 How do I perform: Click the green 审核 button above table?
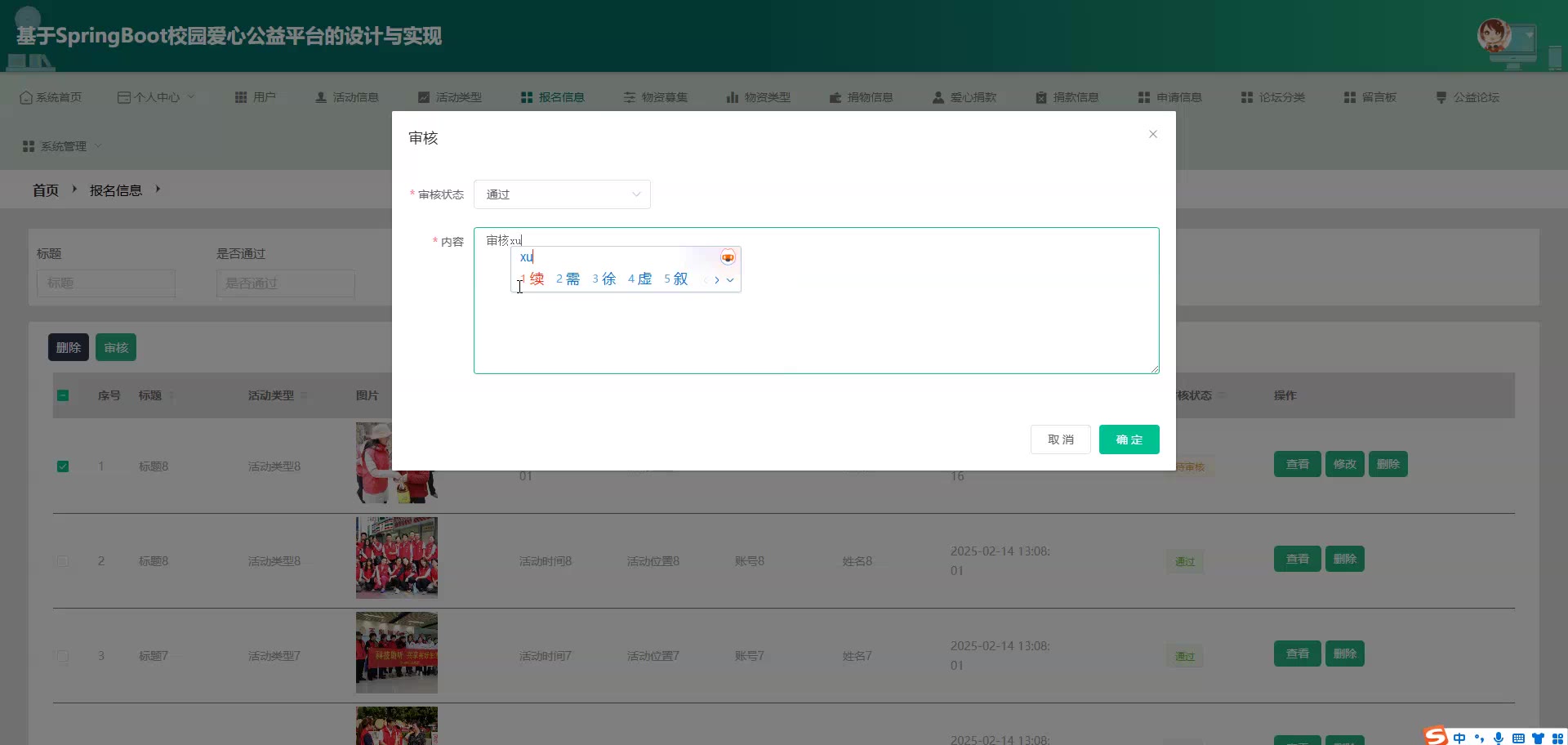[116, 347]
